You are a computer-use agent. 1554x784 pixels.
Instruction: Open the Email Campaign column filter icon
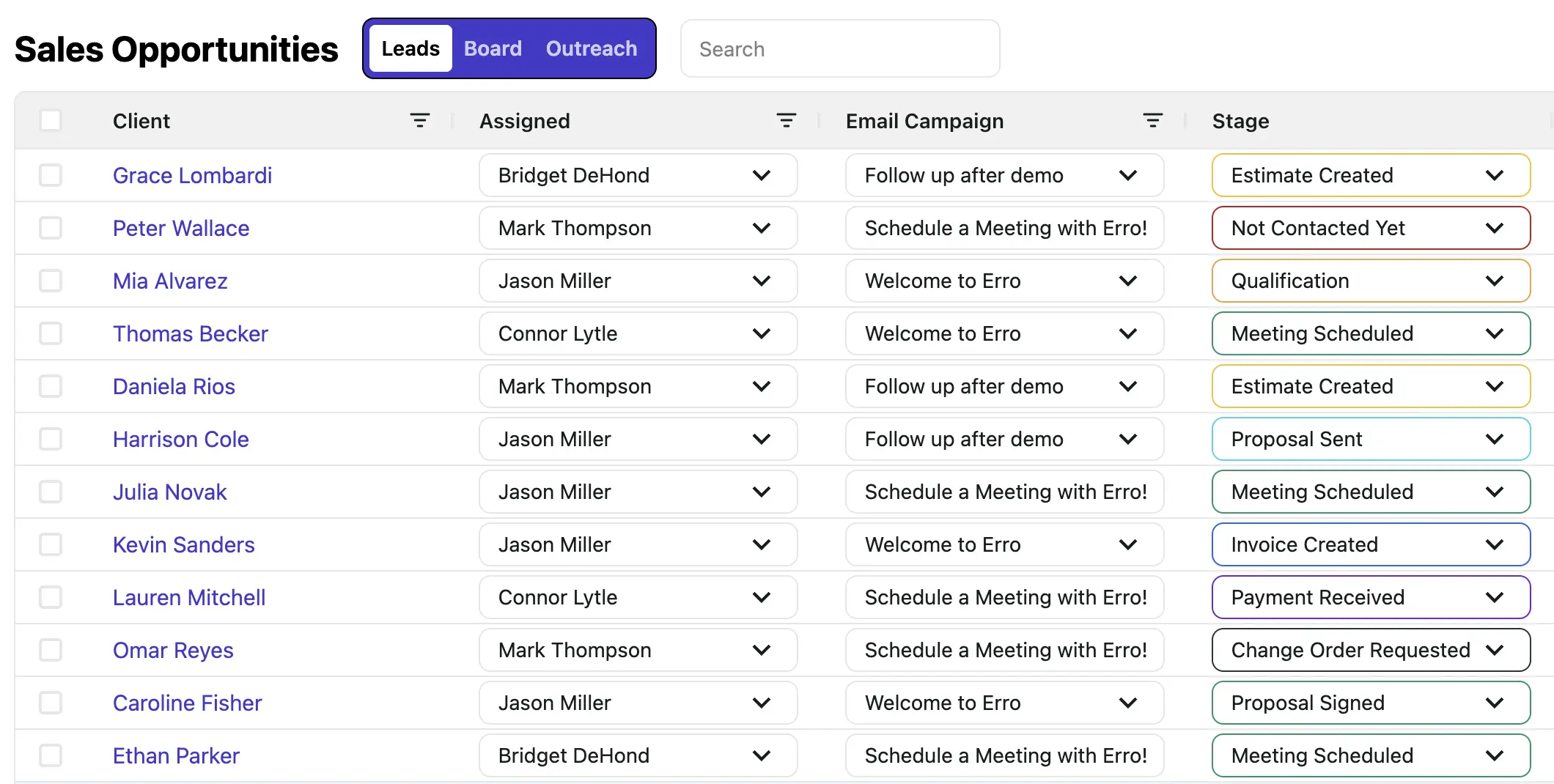(1152, 121)
